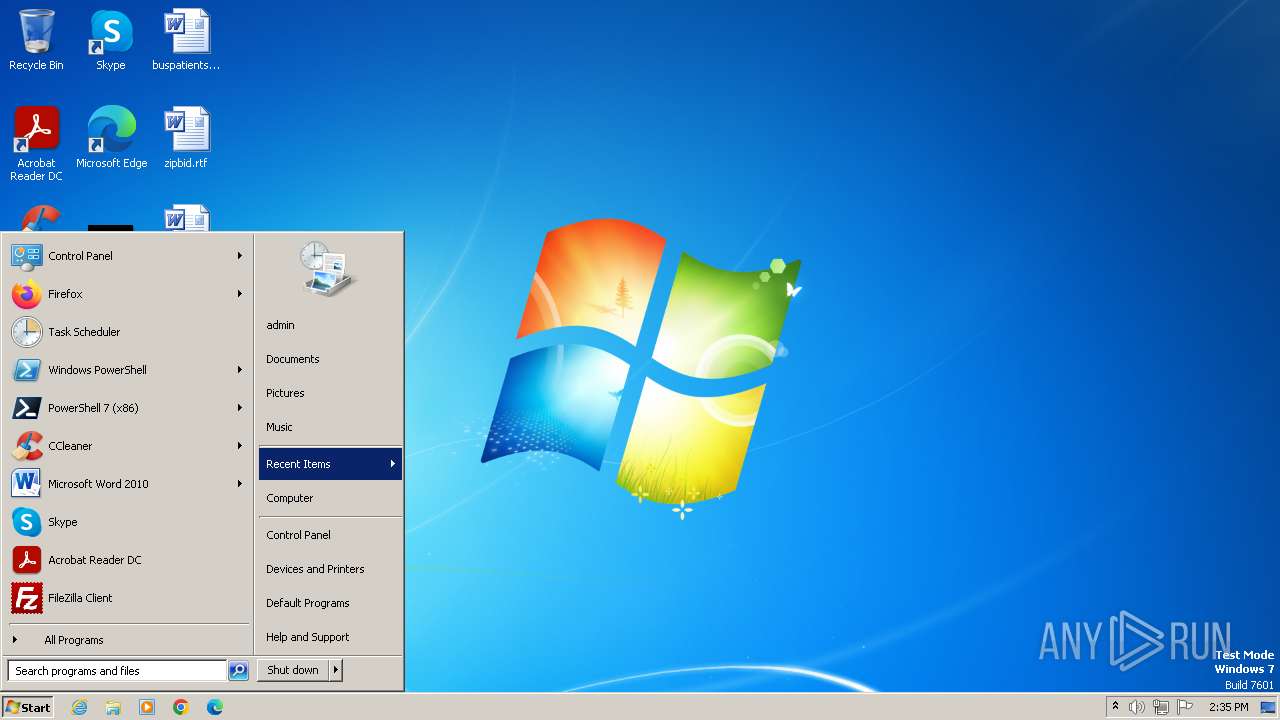Screen dimensions: 1280x720
Task: Click Task Scheduler text entry
Action: (x=84, y=332)
